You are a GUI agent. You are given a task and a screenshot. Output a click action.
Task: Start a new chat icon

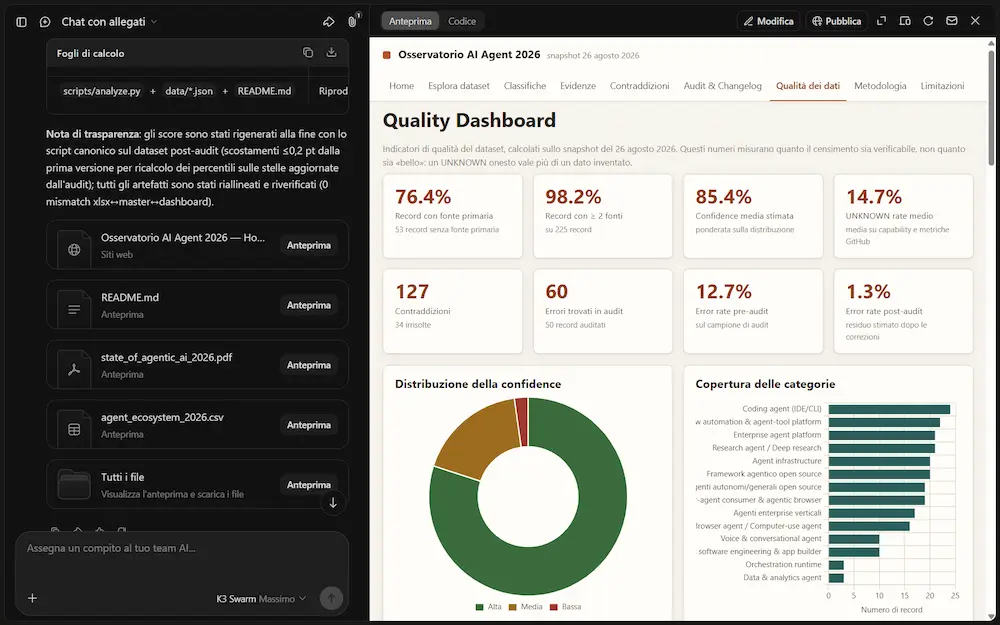pos(45,22)
